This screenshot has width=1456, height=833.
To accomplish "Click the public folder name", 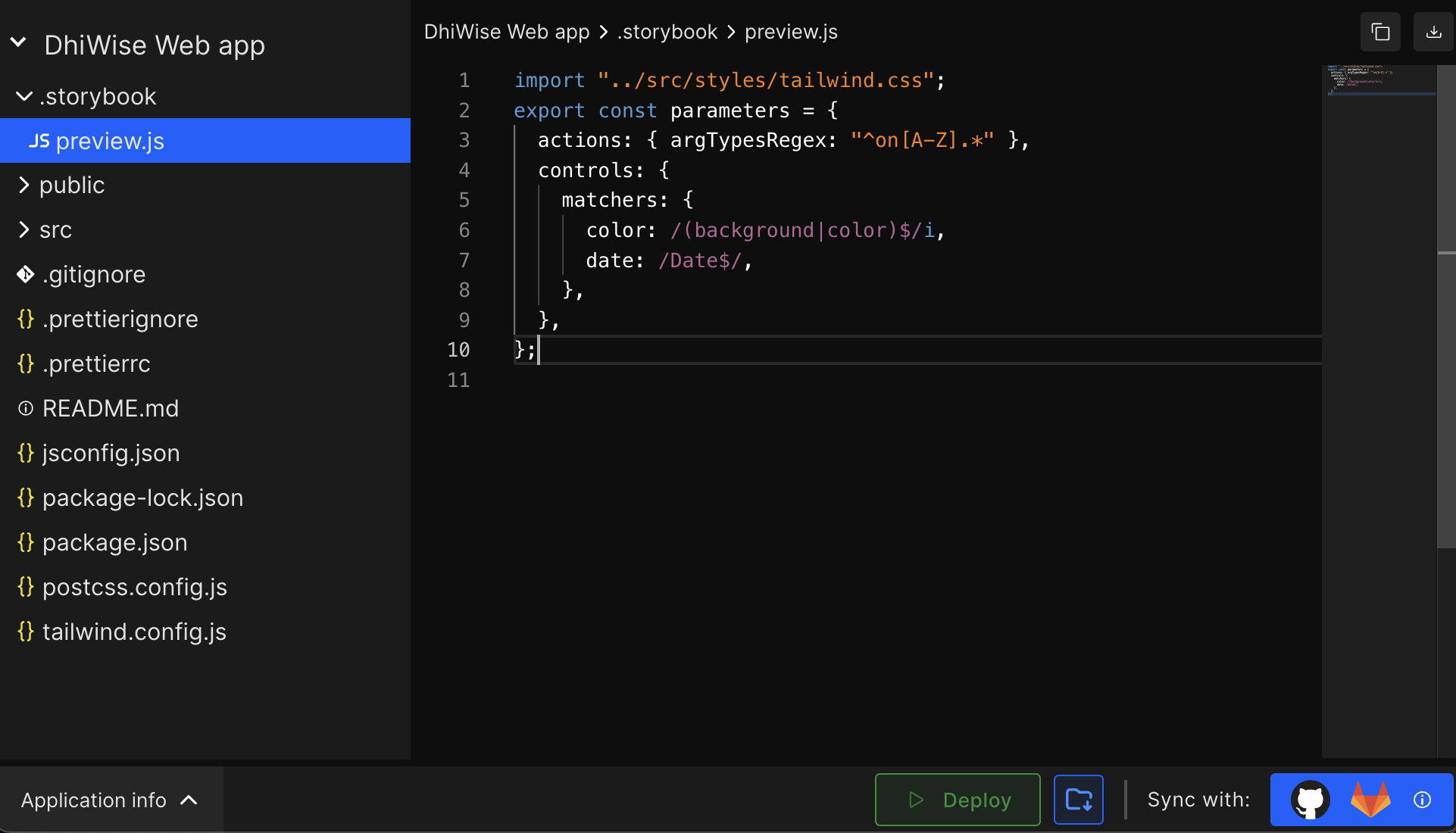I will (x=72, y=186).
